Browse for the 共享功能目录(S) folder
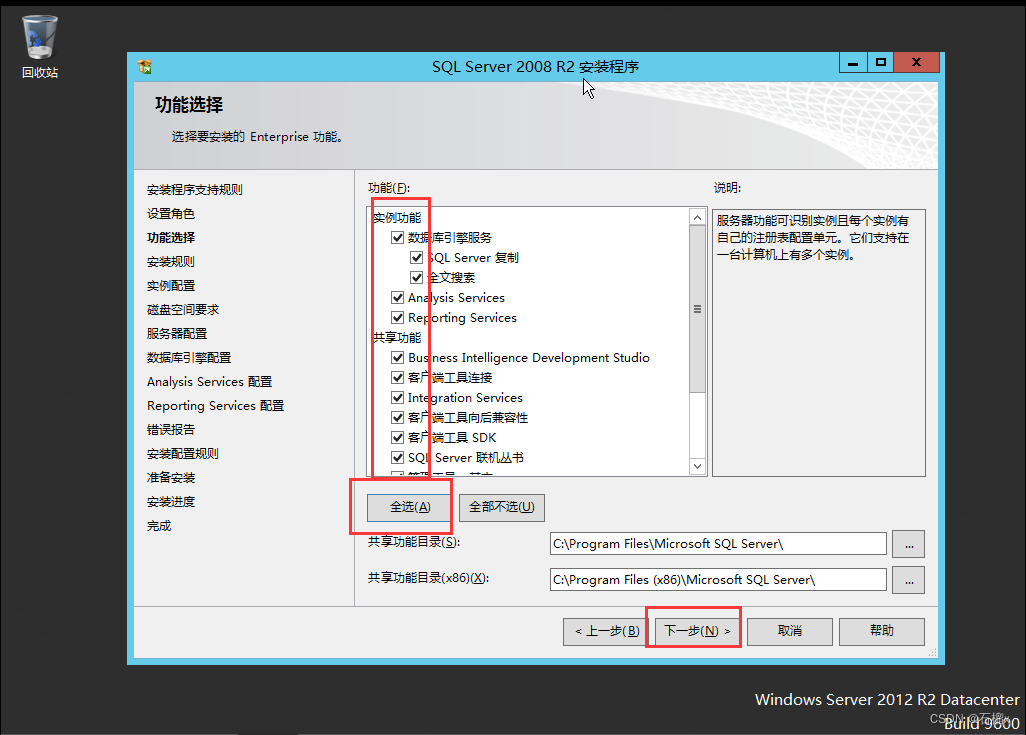This screenshot has width=1026, height=735. pyautogui.click(x=909, y=544)
